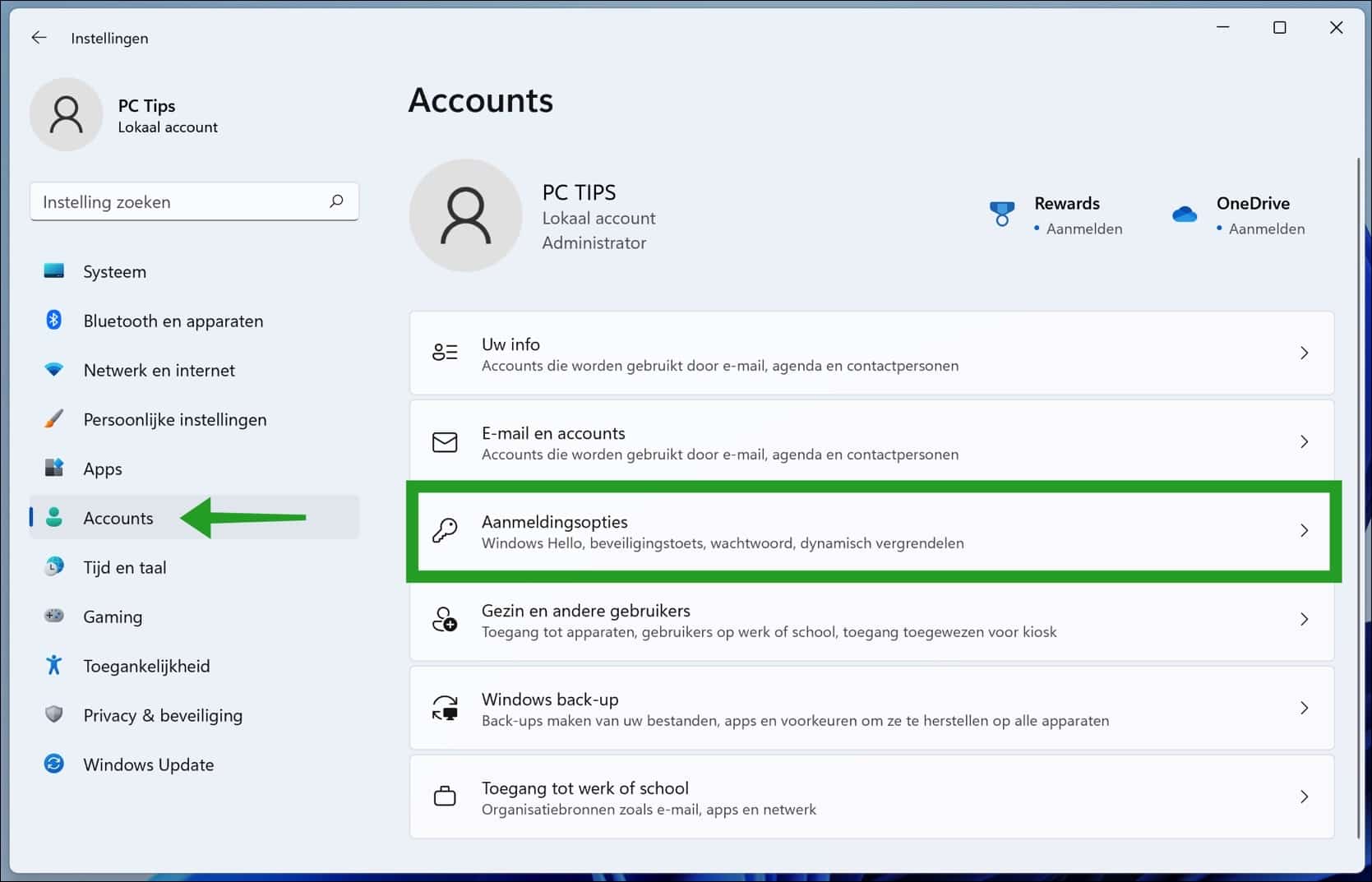Open Tijd en taal settings
Image resolution: width=1372 pixels, height=882 pixels.
194,567
